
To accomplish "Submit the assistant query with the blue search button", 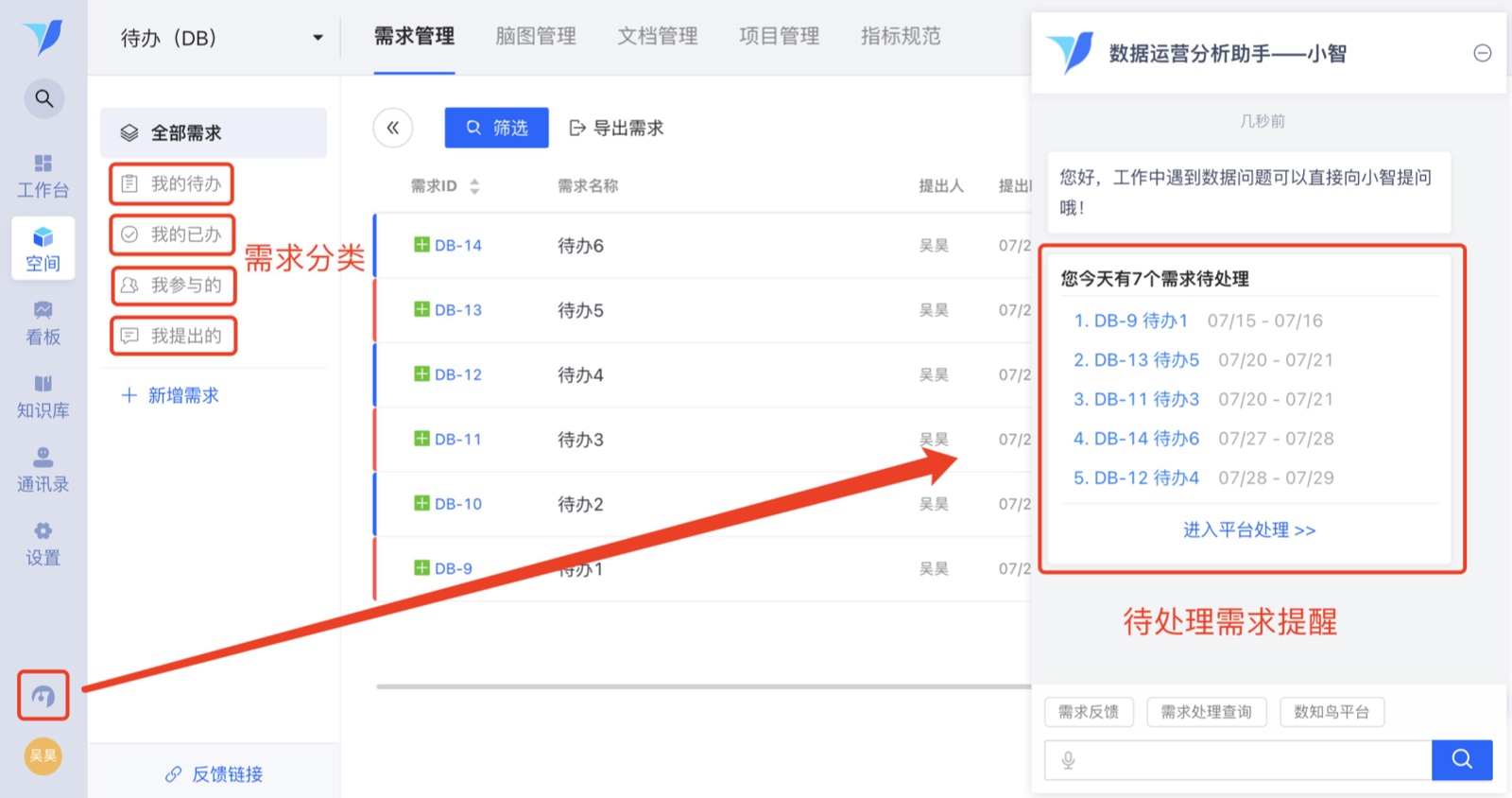I will tap(1462, 759).
